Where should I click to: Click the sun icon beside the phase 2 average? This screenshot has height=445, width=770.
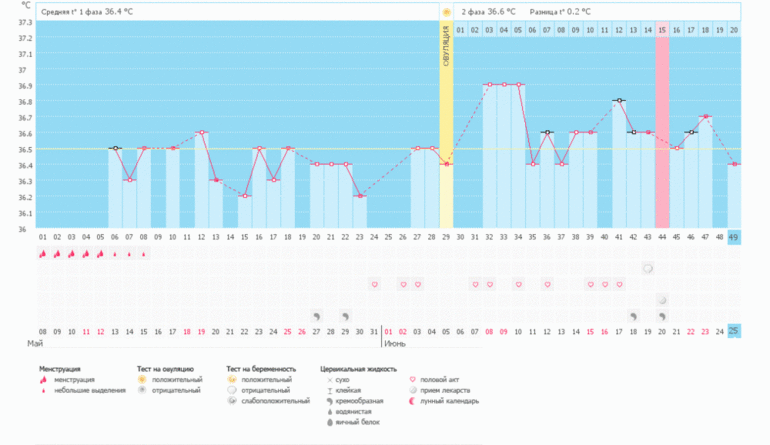click(447, 12)
